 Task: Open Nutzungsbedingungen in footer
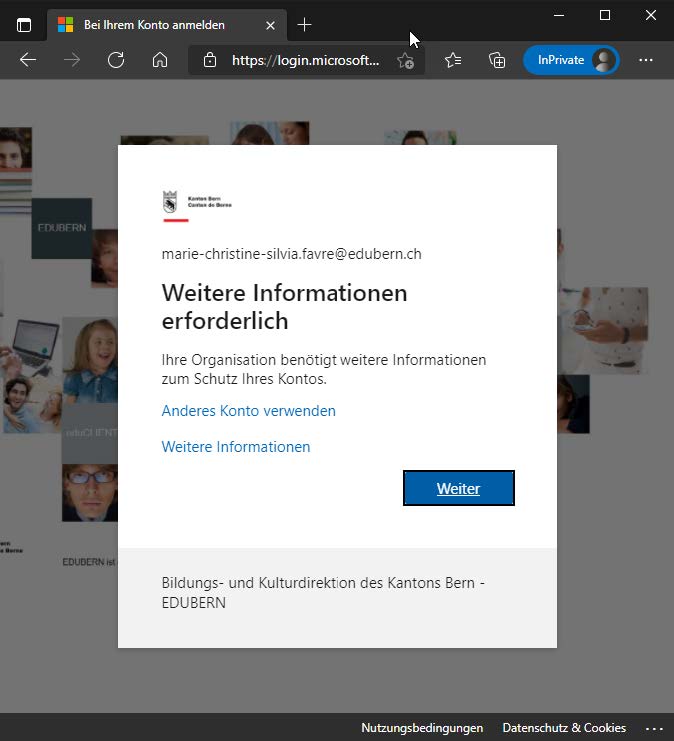point(422,728)
